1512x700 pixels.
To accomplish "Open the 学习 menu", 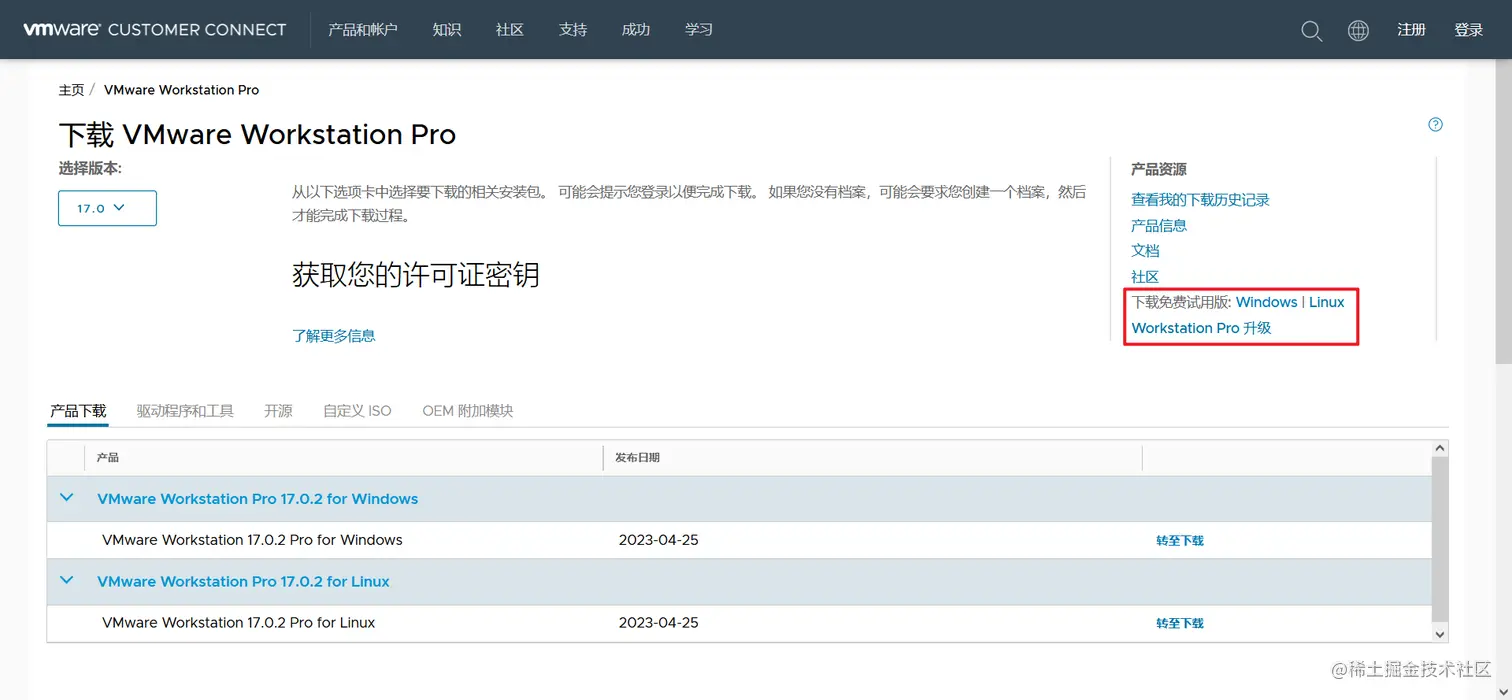I will pos(699,30).
